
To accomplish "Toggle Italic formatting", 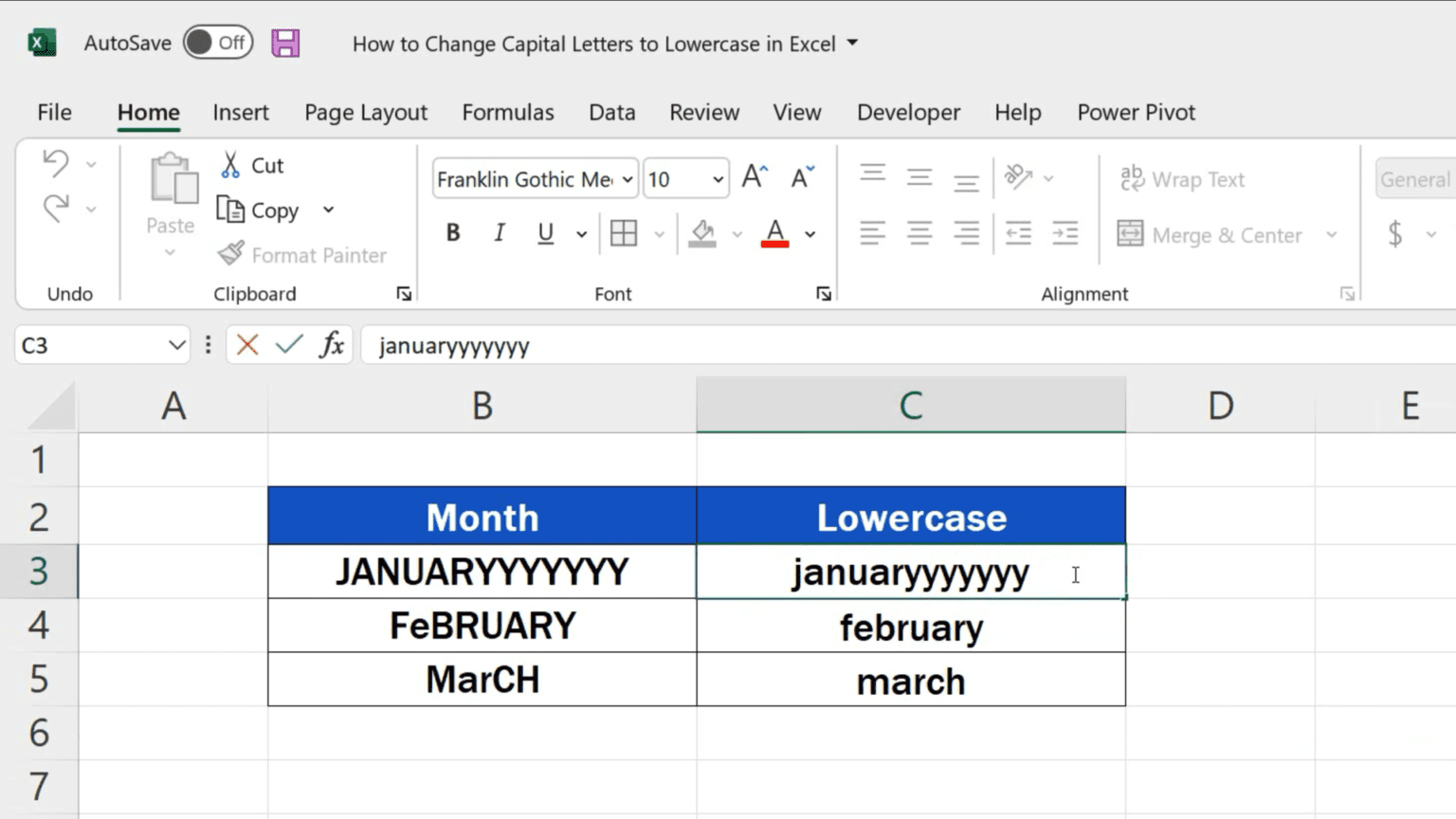I will point(499,232).
